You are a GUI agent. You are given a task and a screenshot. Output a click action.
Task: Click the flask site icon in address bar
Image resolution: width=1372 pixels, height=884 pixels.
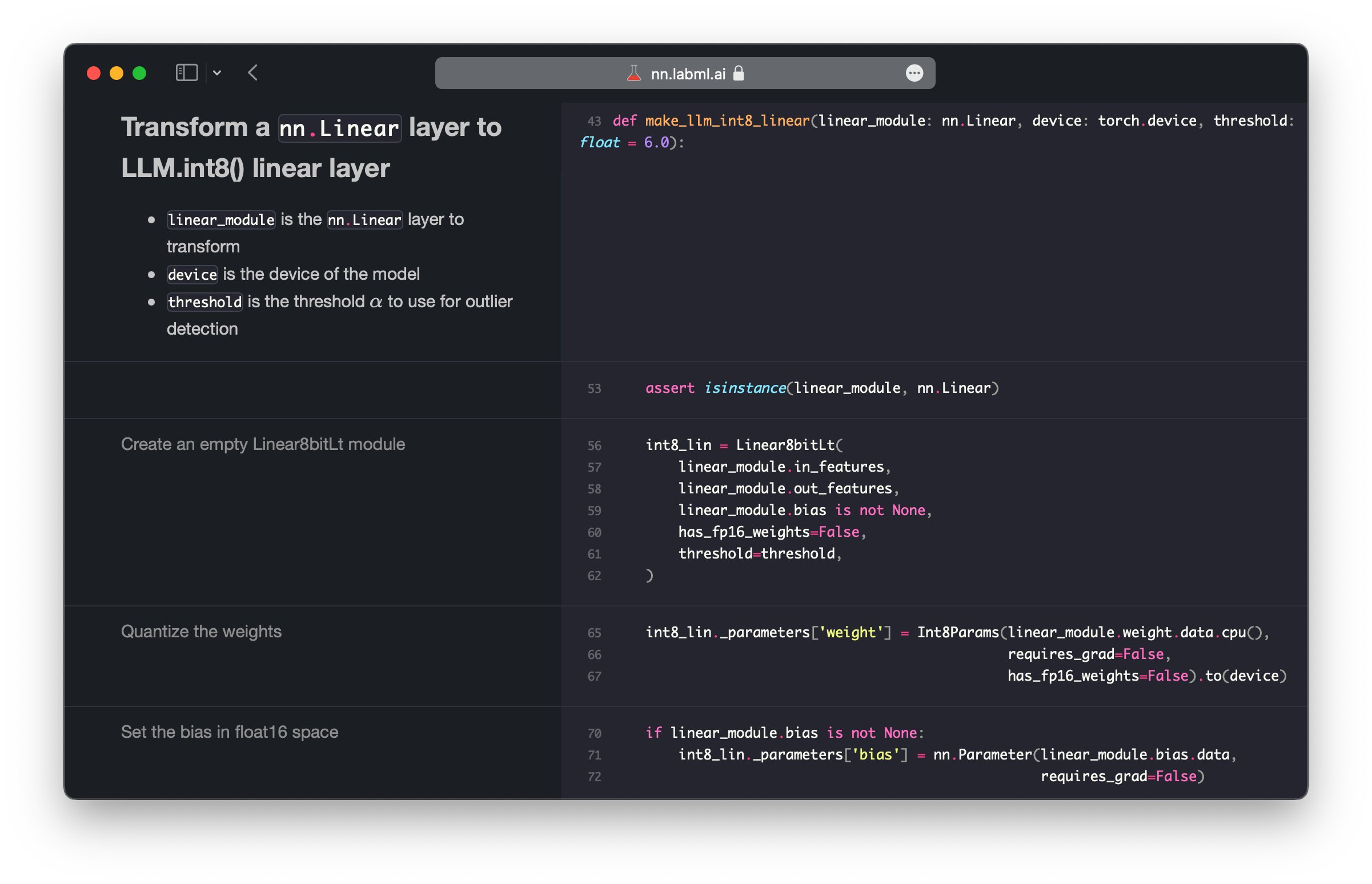634,74
